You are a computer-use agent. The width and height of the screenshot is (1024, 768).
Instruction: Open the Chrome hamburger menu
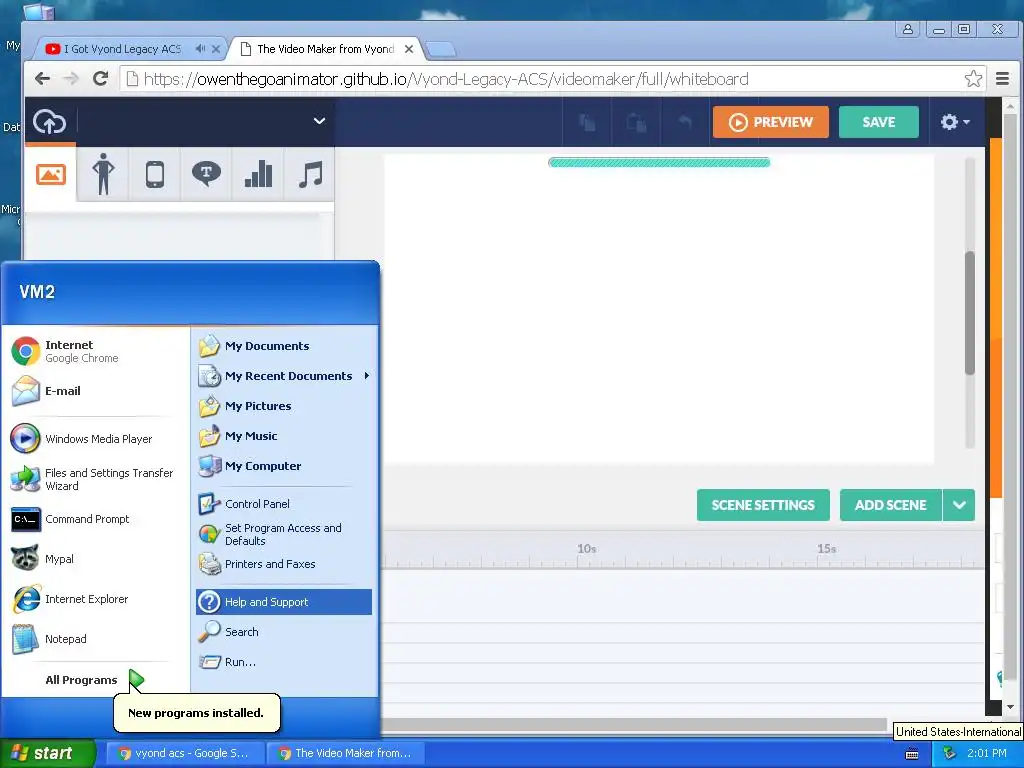1002,79
